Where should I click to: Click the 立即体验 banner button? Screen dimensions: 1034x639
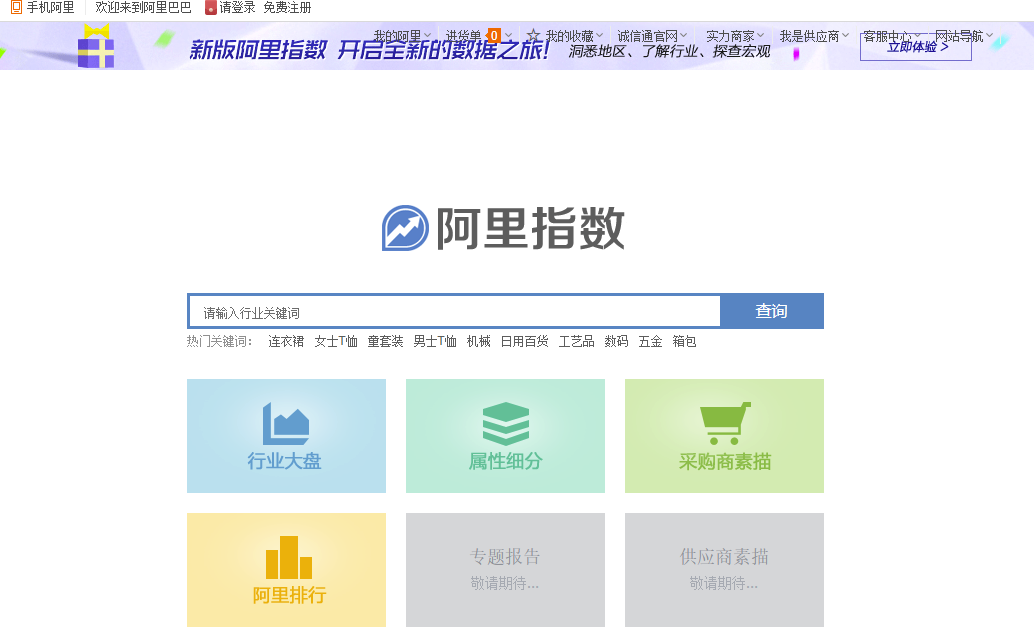coord(916,46)
